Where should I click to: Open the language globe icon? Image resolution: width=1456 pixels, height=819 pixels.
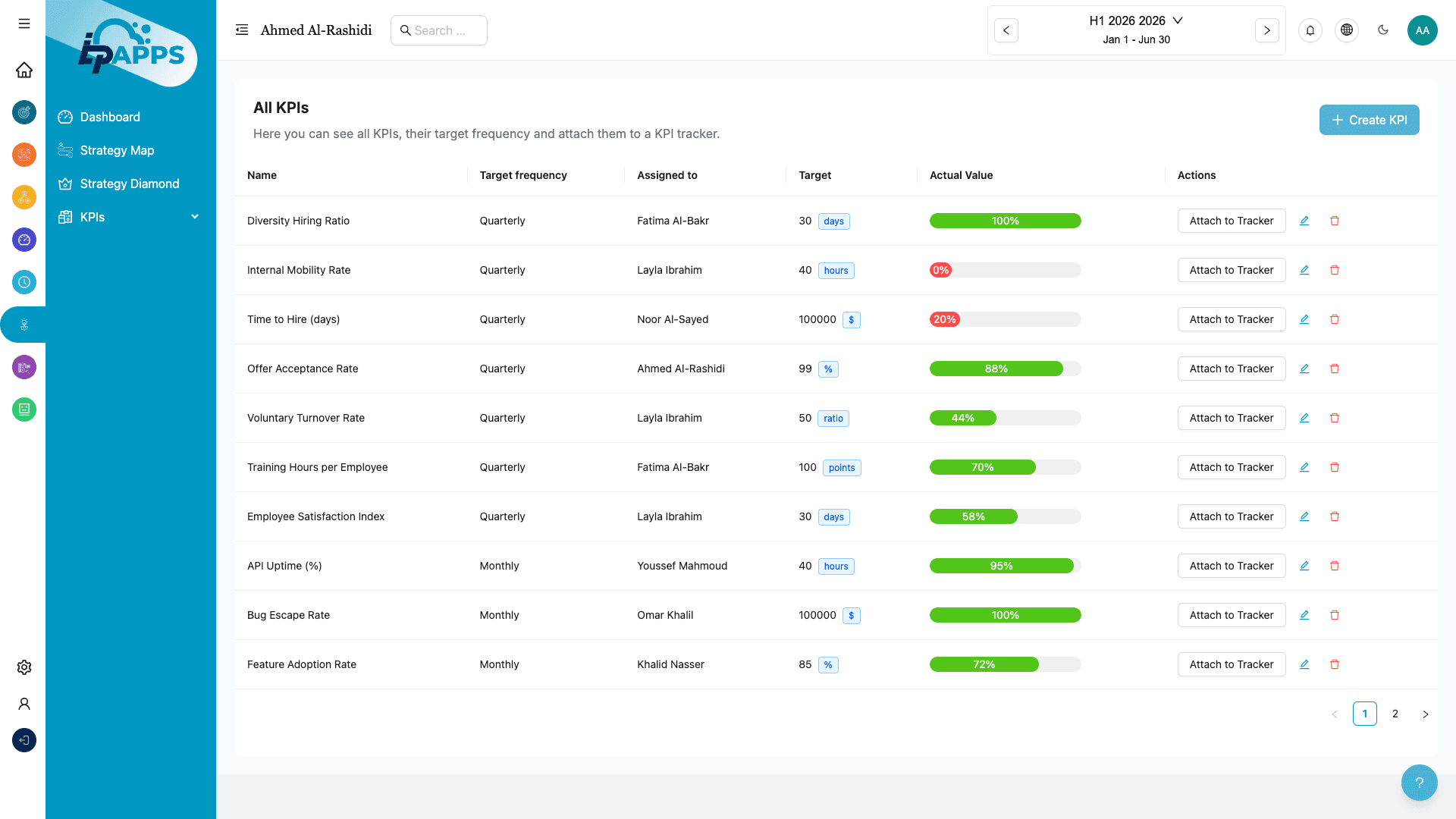tap(1347, 30)
